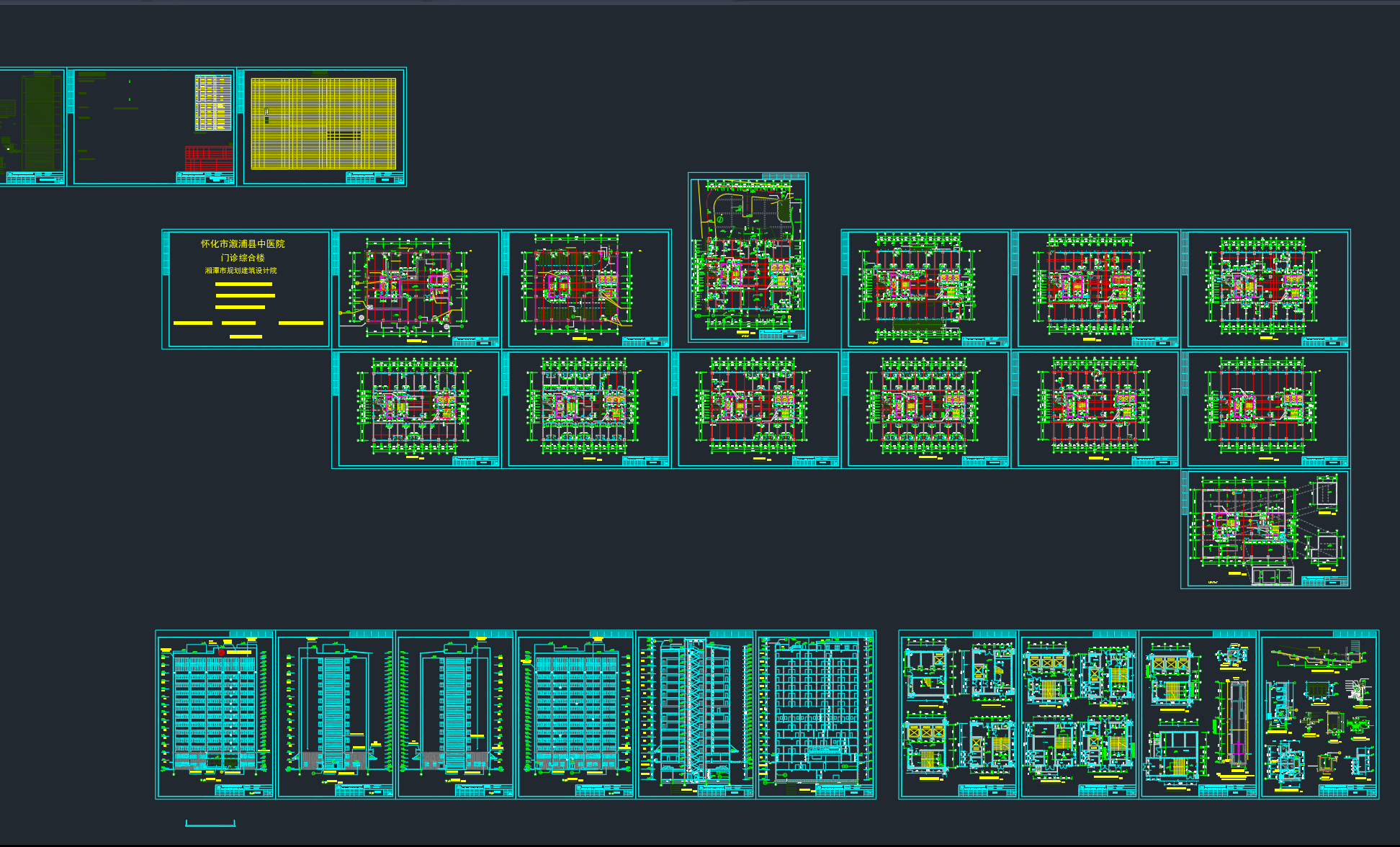Select the roof plan sheet with dashed detail callouts
Screen dimensions: 1400x847
1266,529
